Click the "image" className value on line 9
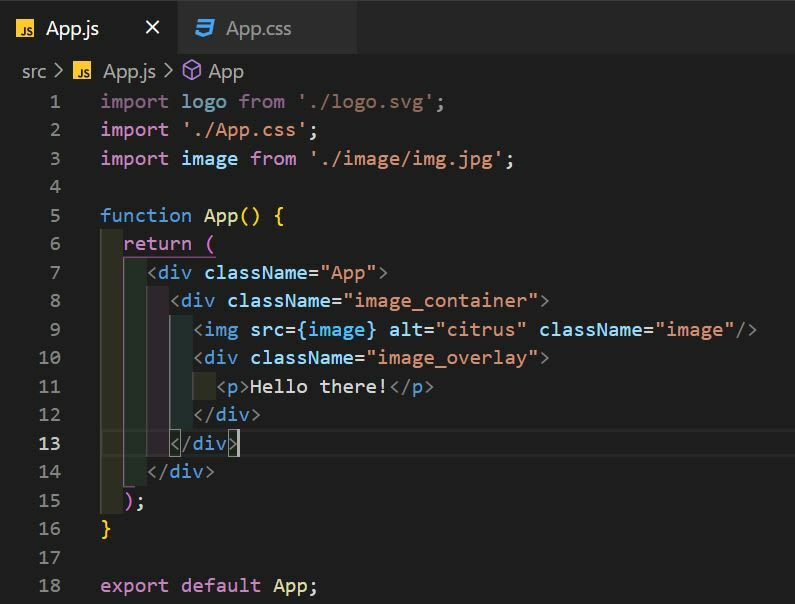Image resolution: width=795 pixels, height=604 pixels. [695, 330]
